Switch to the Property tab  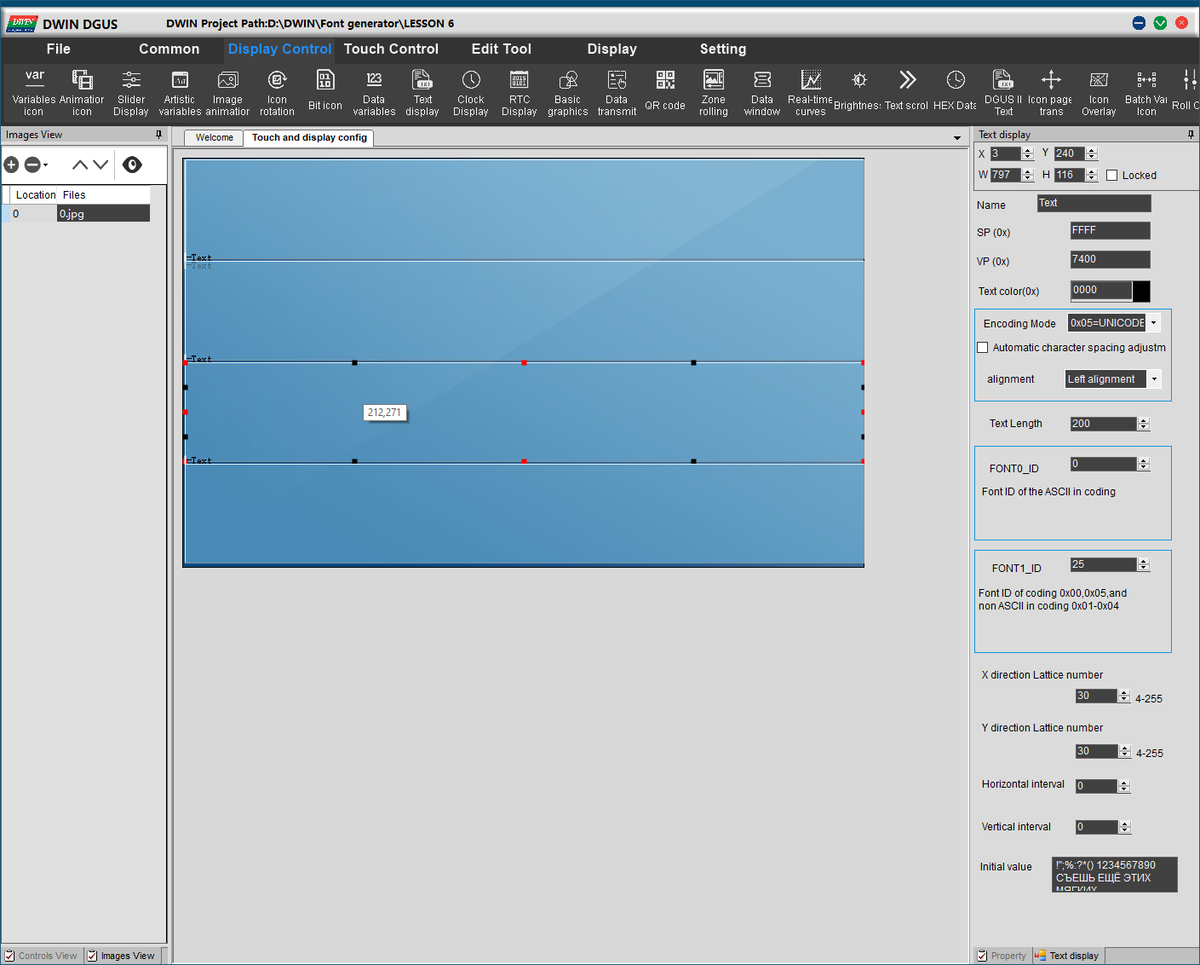[1002, 956]
